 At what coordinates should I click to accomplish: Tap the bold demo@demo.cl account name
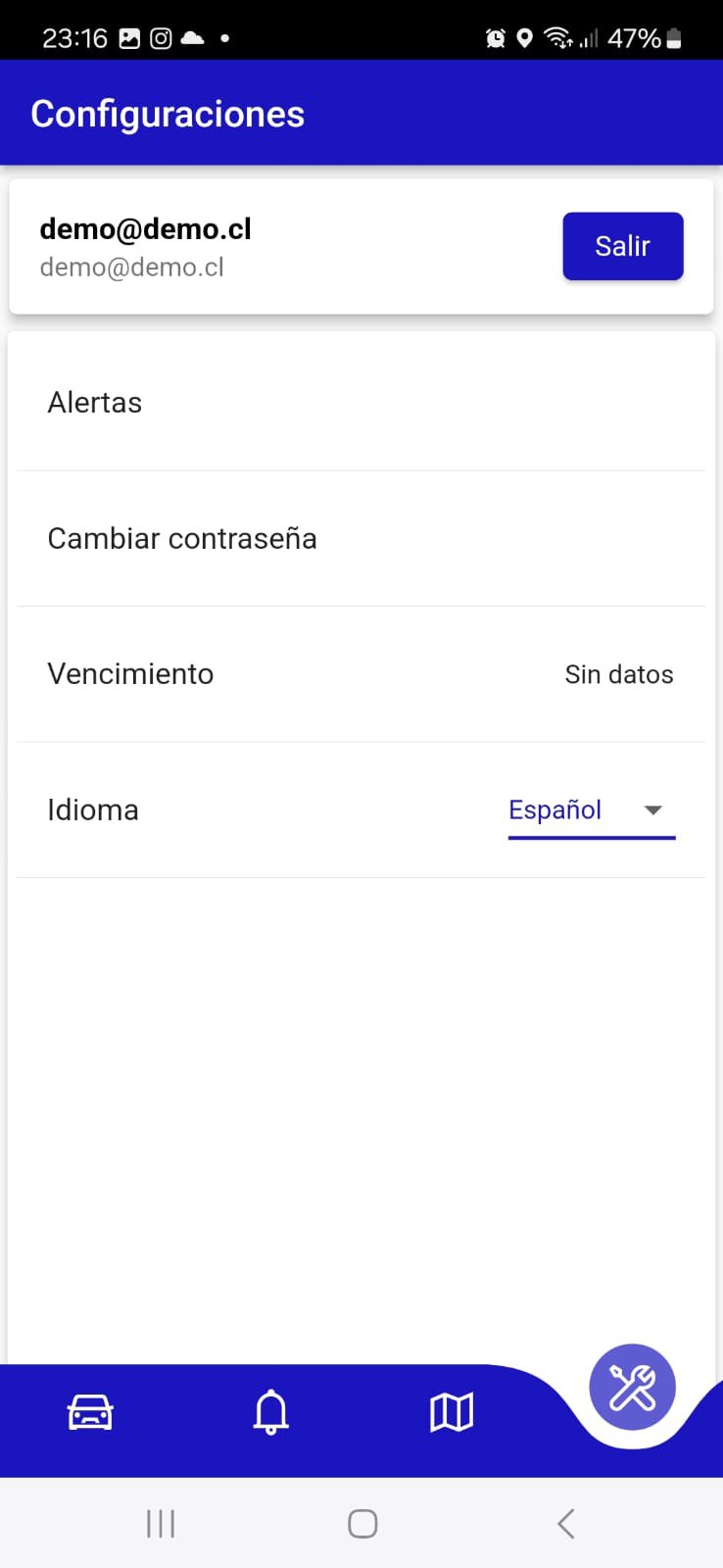[145, 229]
